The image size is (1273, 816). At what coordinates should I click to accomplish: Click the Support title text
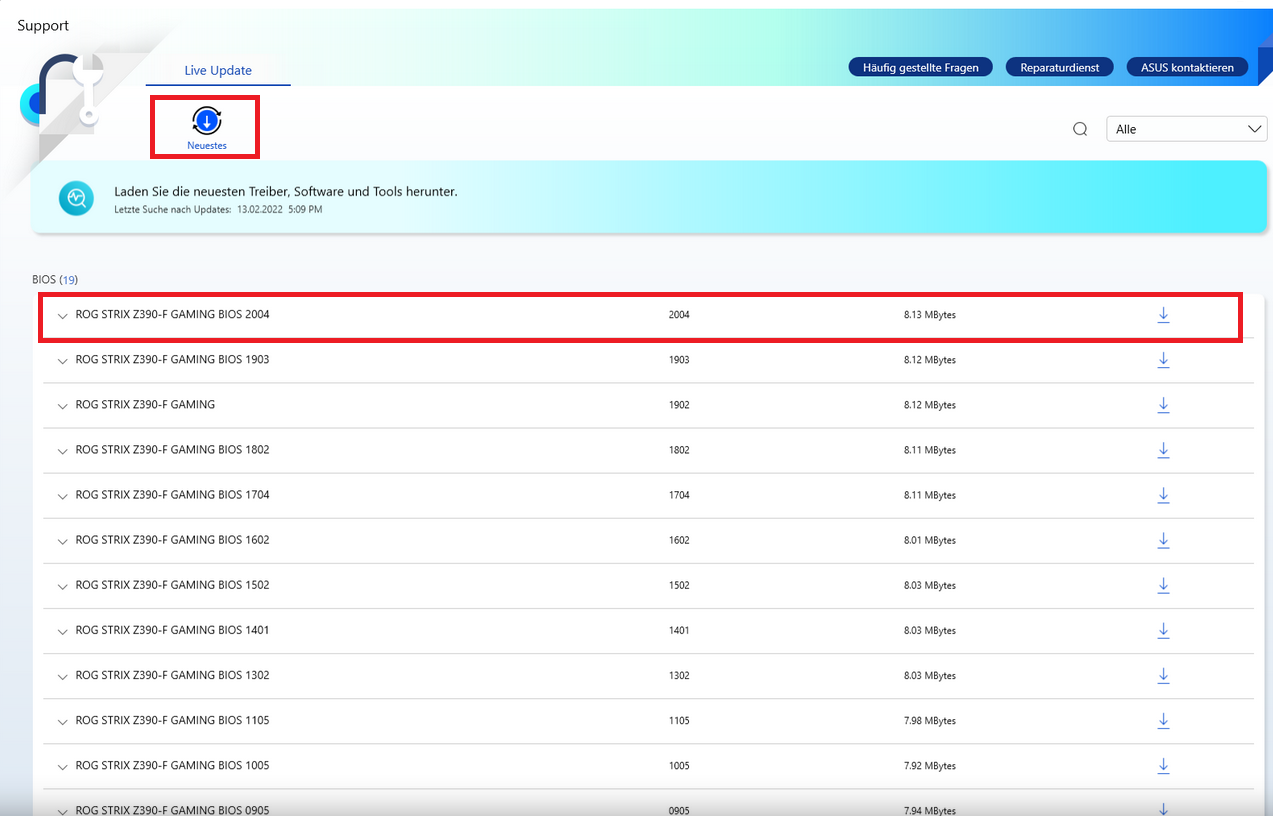(44, 26)
